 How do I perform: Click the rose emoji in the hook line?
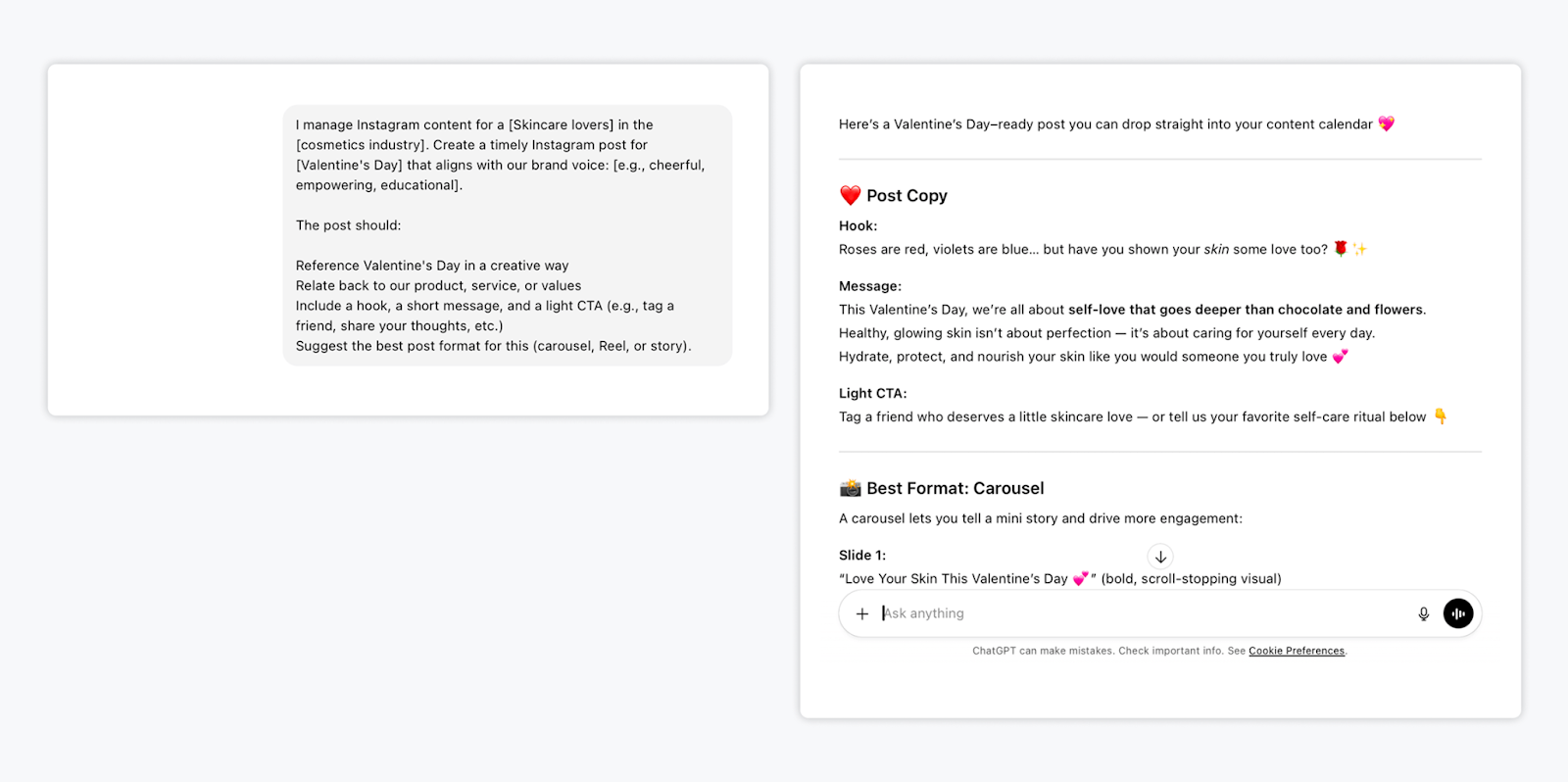[x=1341, y=249]
